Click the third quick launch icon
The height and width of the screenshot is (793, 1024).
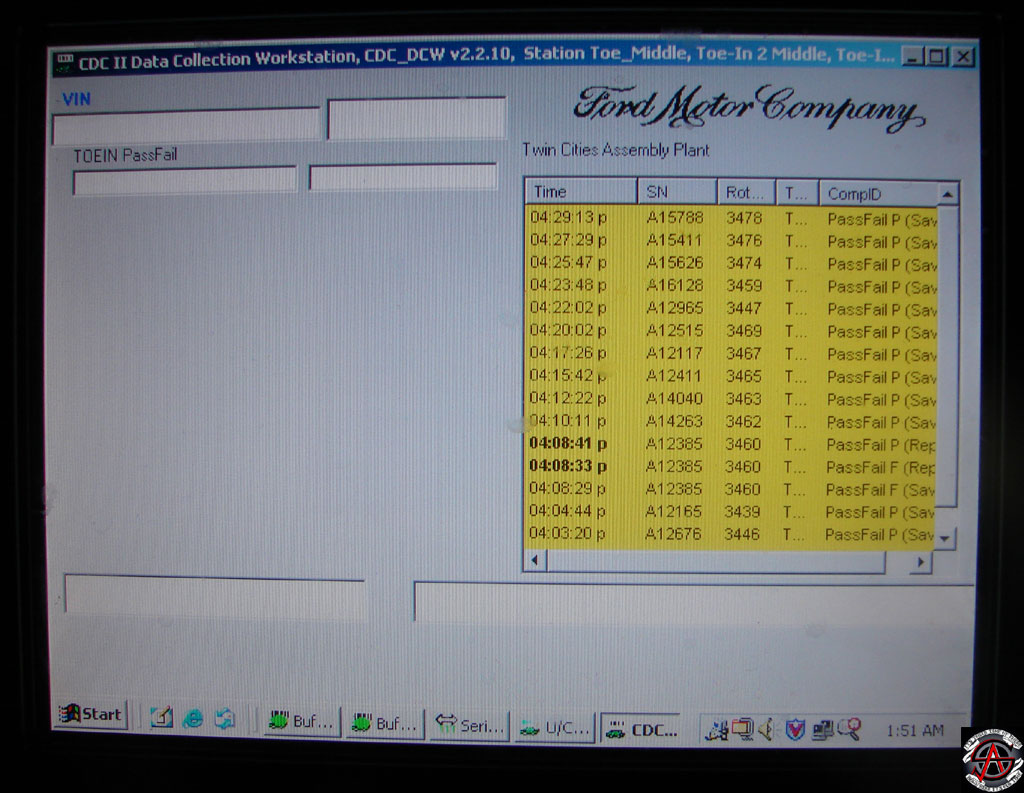(x=225, y=718)
